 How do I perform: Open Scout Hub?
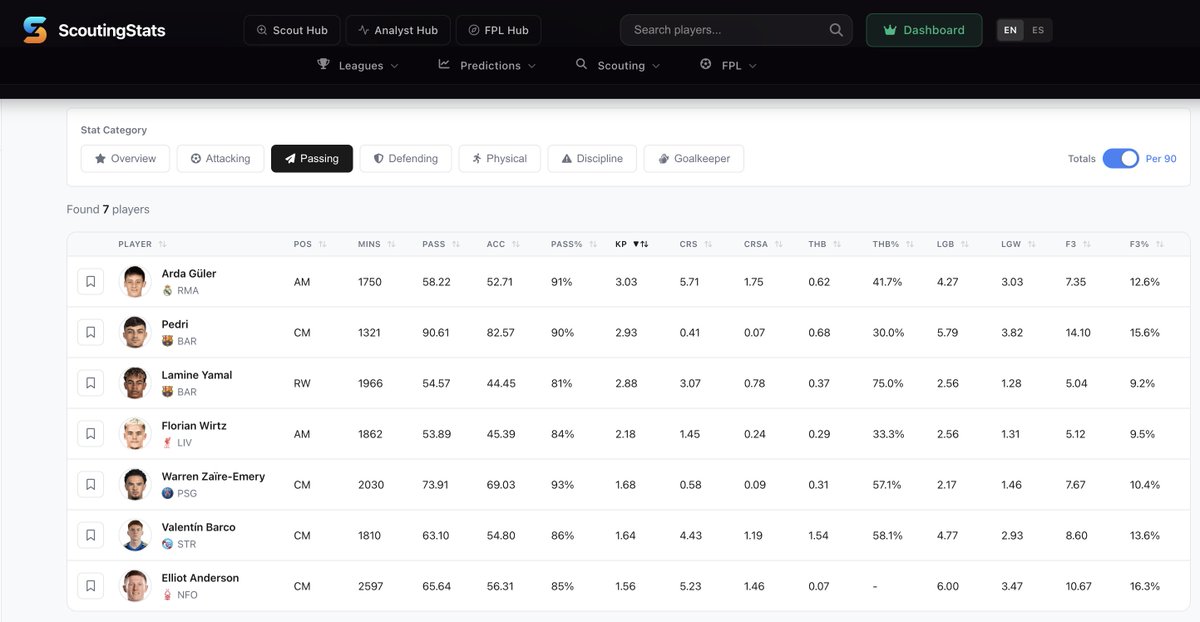point(292,30)
